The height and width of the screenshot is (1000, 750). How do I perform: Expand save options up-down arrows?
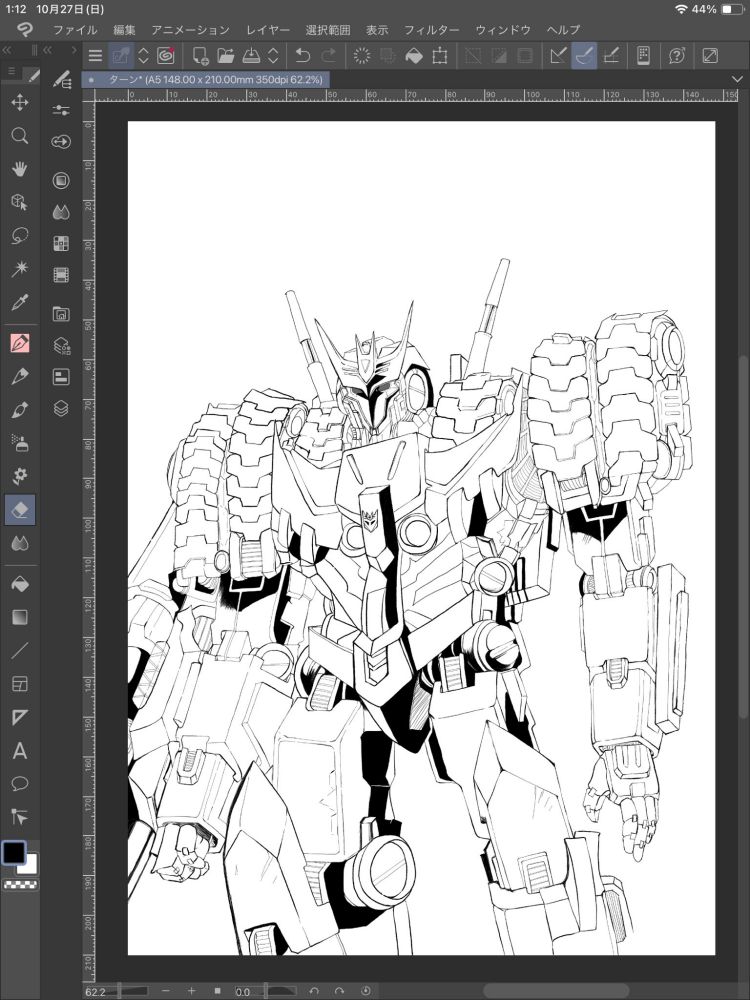[273, 55]
